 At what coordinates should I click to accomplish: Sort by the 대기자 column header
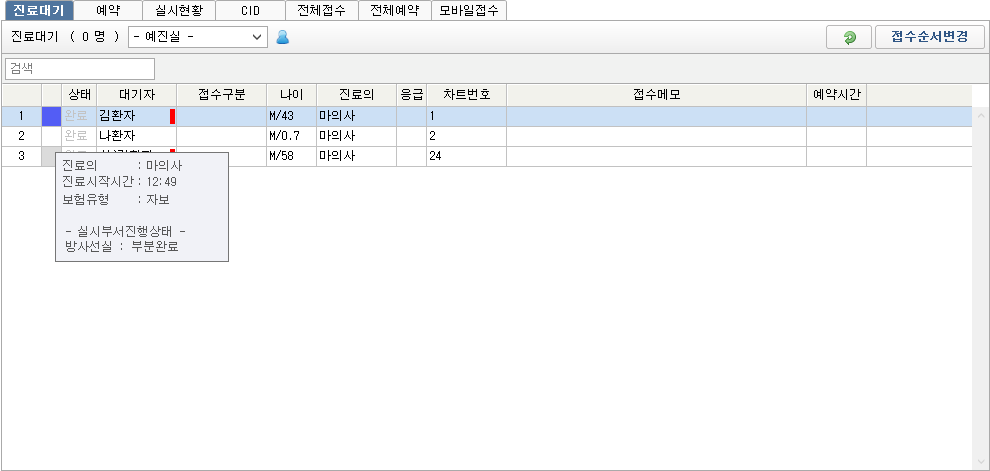[136, 95]
